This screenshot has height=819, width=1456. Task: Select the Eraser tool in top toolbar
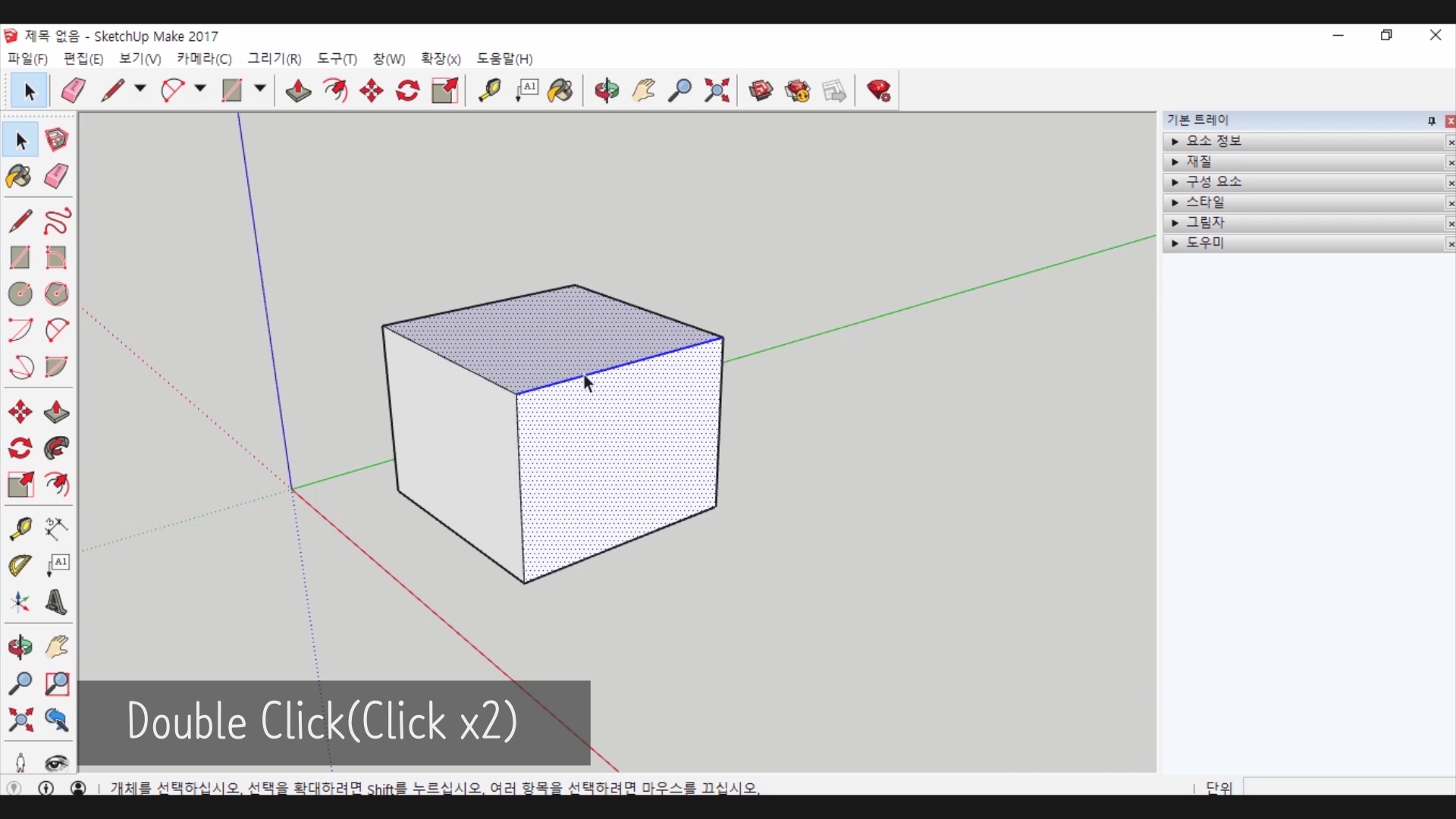click(74, 91)
